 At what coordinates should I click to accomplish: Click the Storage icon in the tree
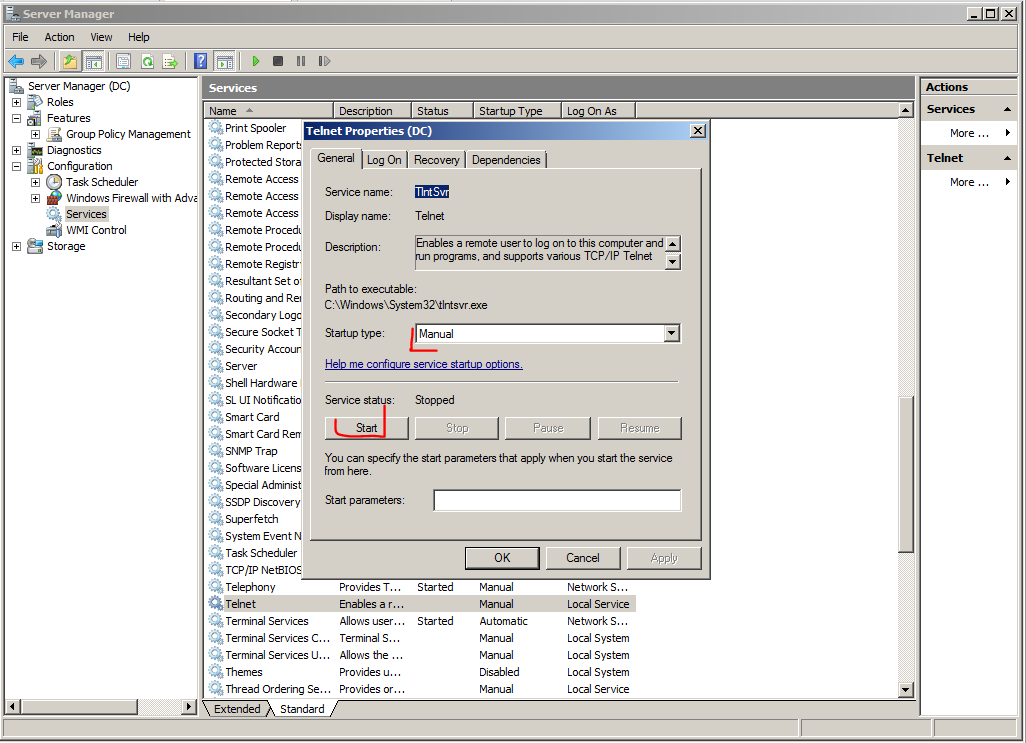35,246
